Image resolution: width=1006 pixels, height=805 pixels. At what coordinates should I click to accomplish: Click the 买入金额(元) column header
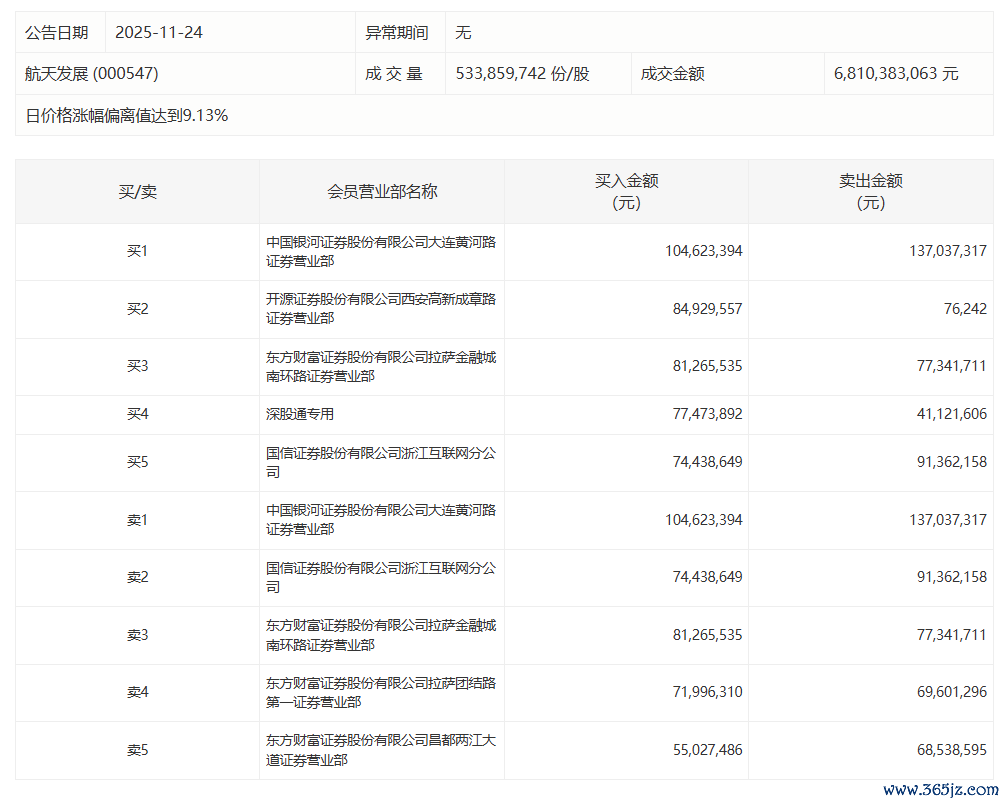coord(626,192)
